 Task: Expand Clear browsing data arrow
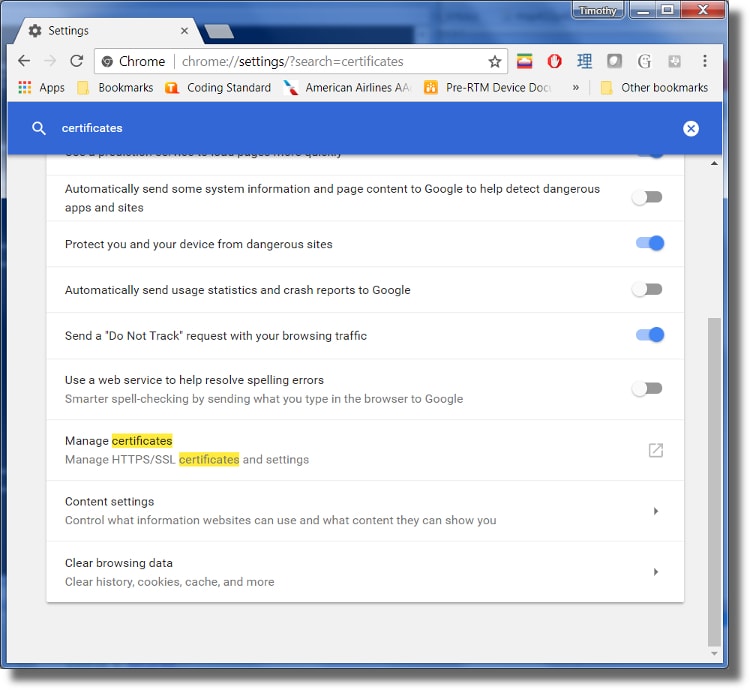click(x=655, y=572)
